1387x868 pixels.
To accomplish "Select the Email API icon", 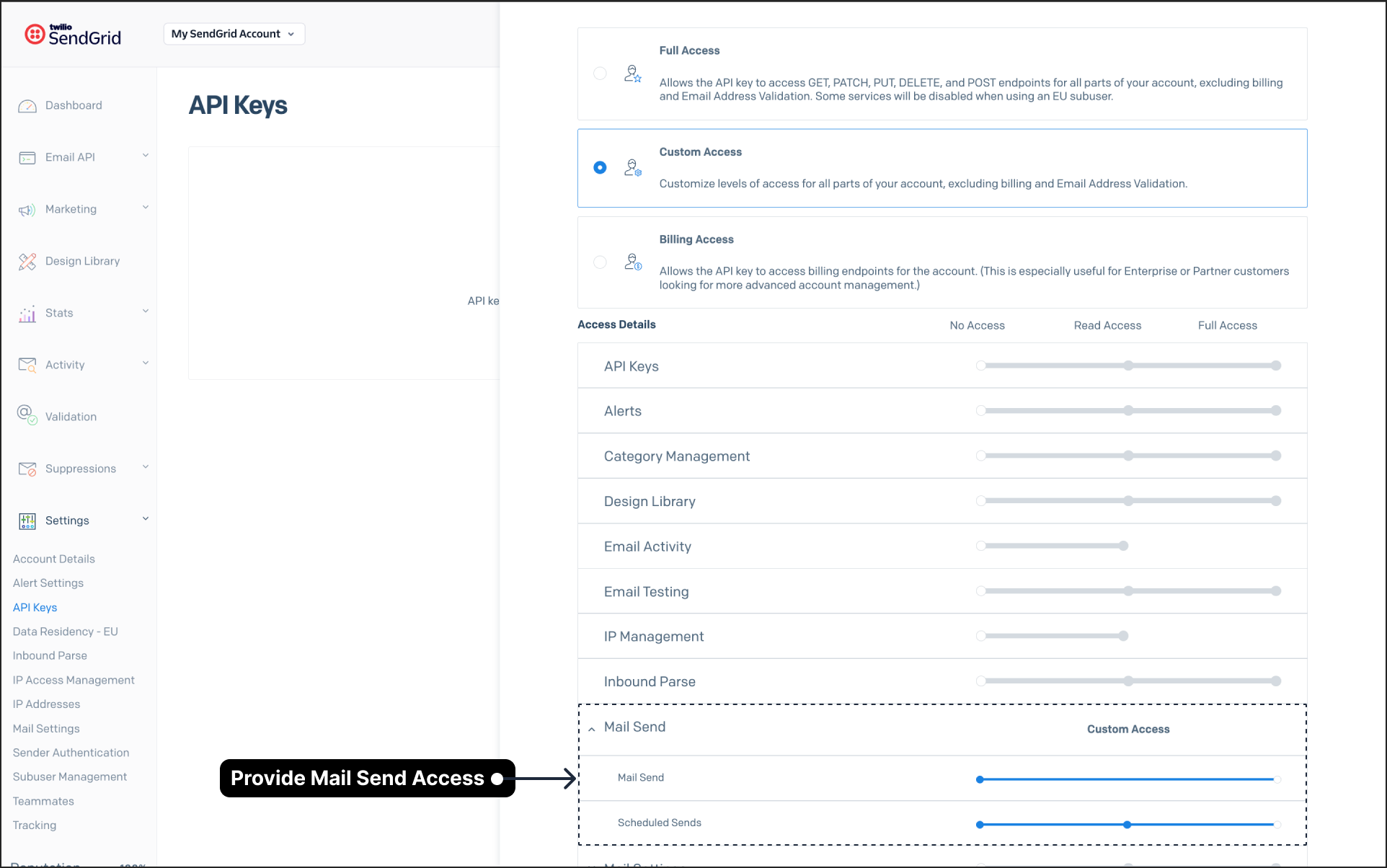I will pos(27,157).
